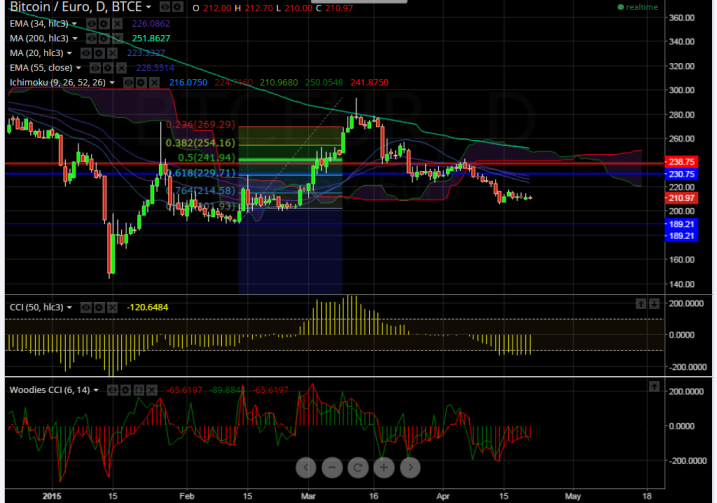This screenshot has height=503, width=717.
Task: Remove the MA (200, hlc3) indicator
Action: 118,38
